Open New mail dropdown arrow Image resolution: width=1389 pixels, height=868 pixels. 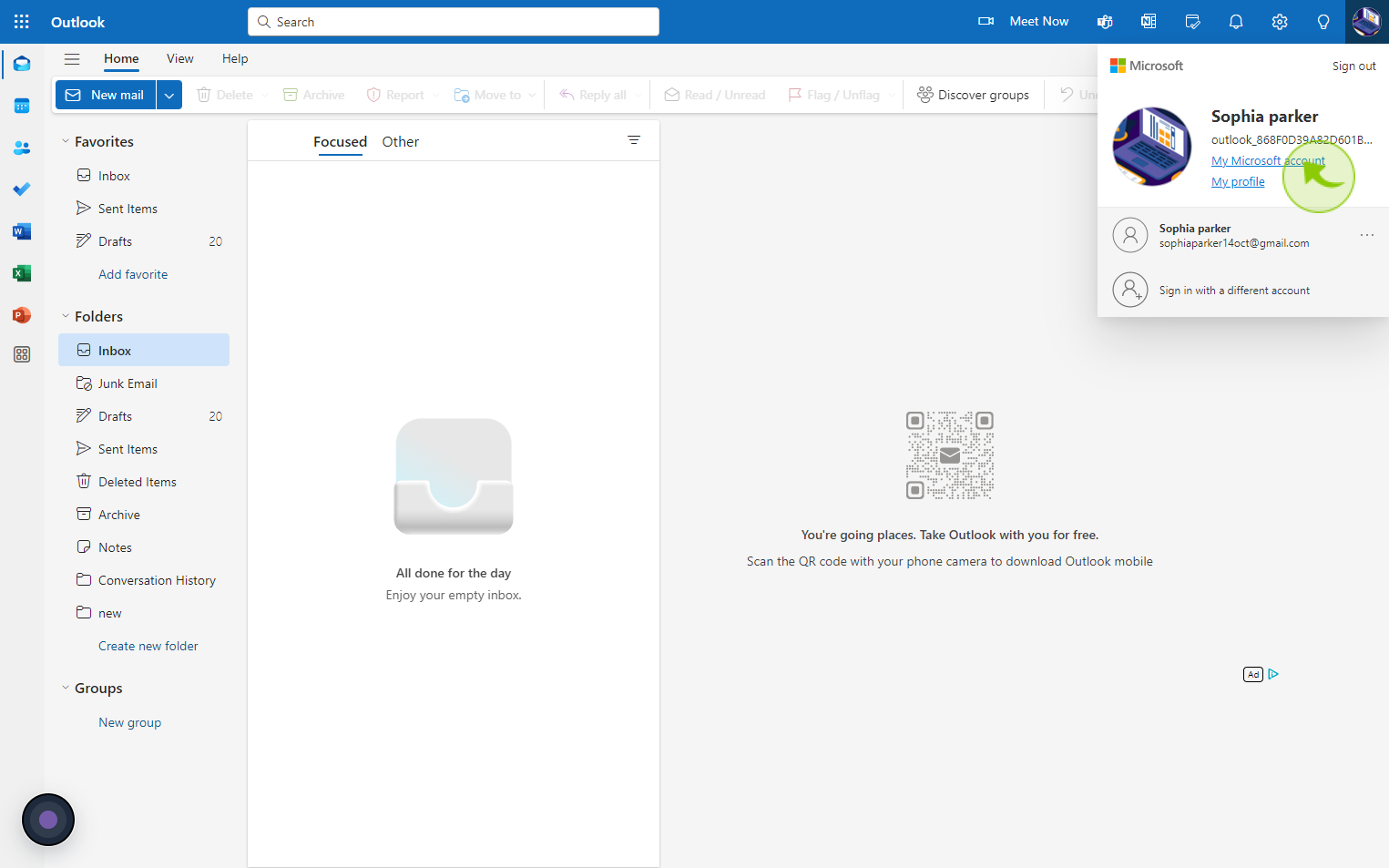(x=169, y=95)
